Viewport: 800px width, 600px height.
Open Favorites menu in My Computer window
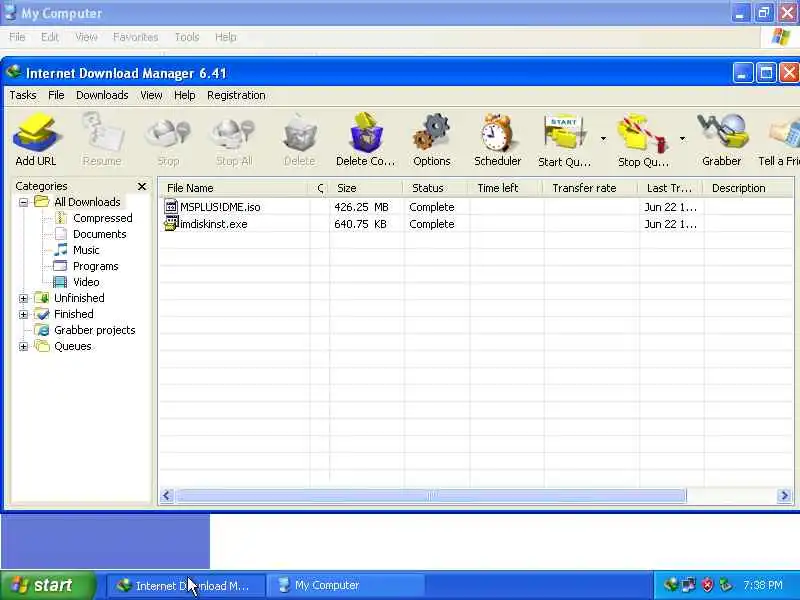pos(135,37)
